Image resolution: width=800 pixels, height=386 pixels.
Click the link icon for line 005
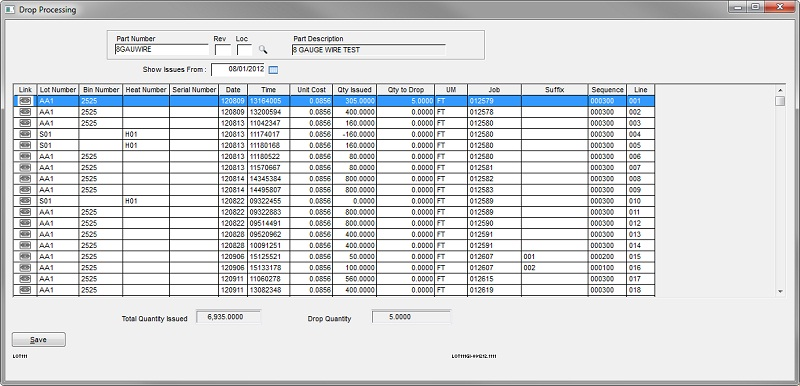(25, 145)
